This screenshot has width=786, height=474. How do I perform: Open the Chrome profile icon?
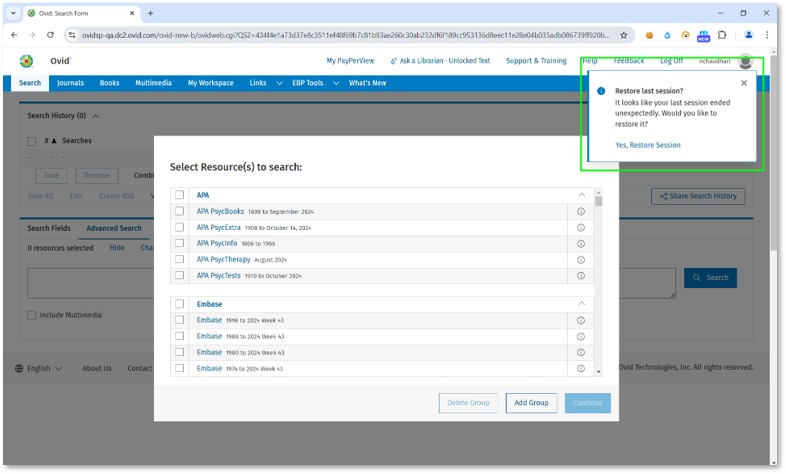748,35
